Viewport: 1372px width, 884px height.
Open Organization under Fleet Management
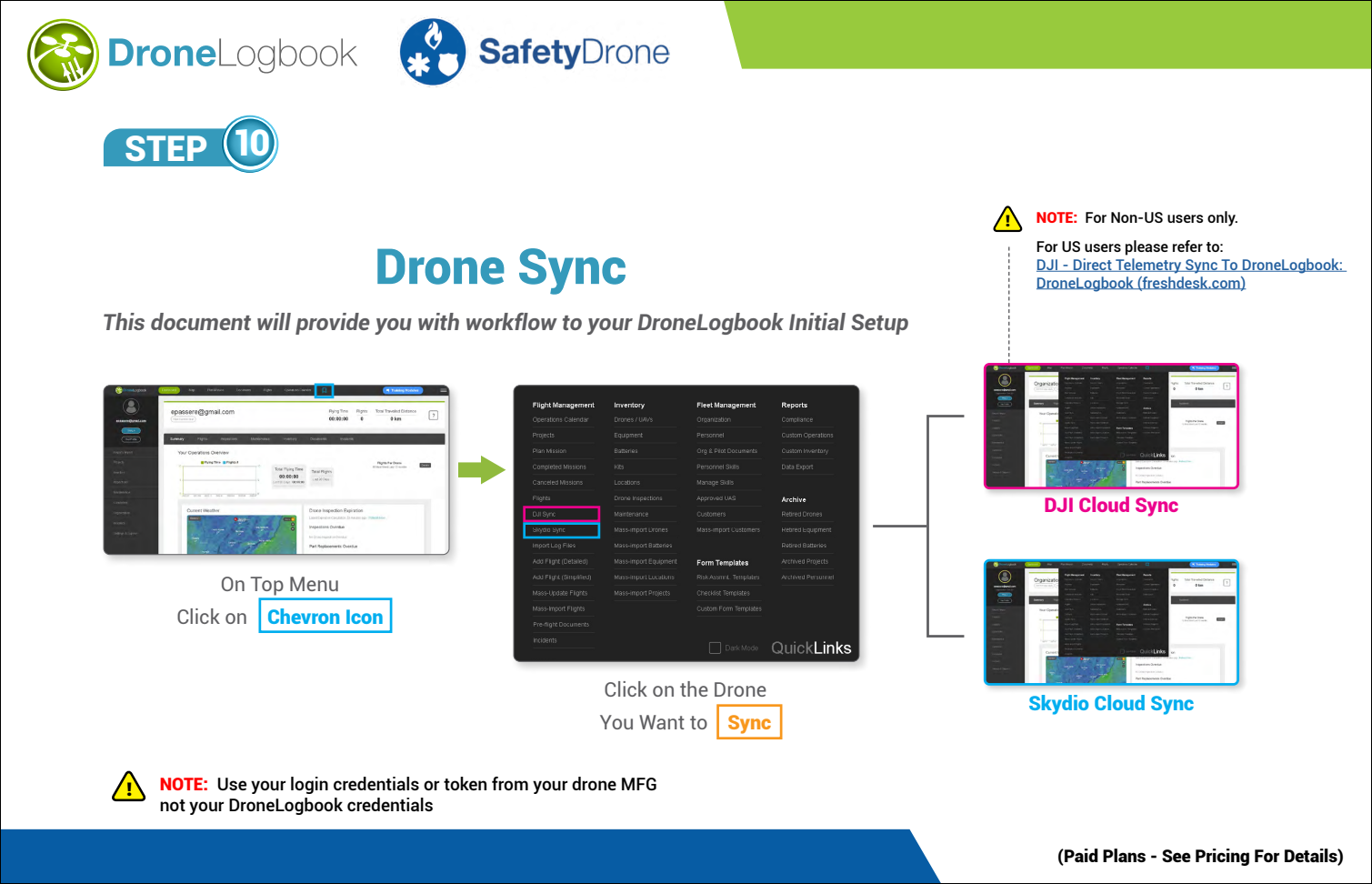tap(714, 419)
